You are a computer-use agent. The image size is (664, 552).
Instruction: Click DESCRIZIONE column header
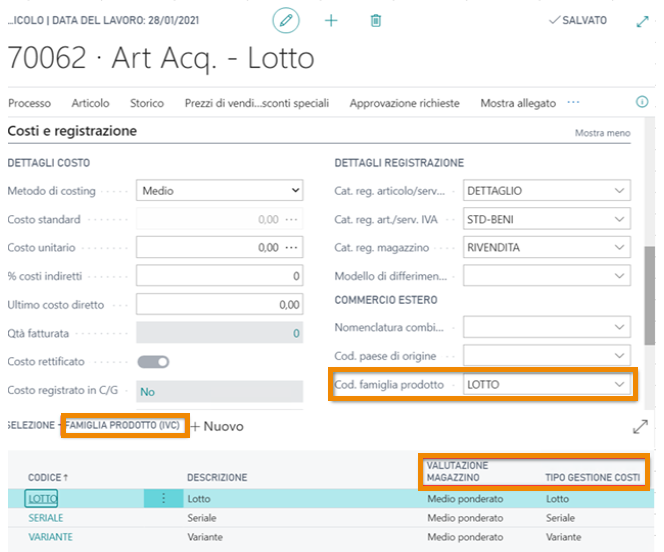(x=217, y=477)
